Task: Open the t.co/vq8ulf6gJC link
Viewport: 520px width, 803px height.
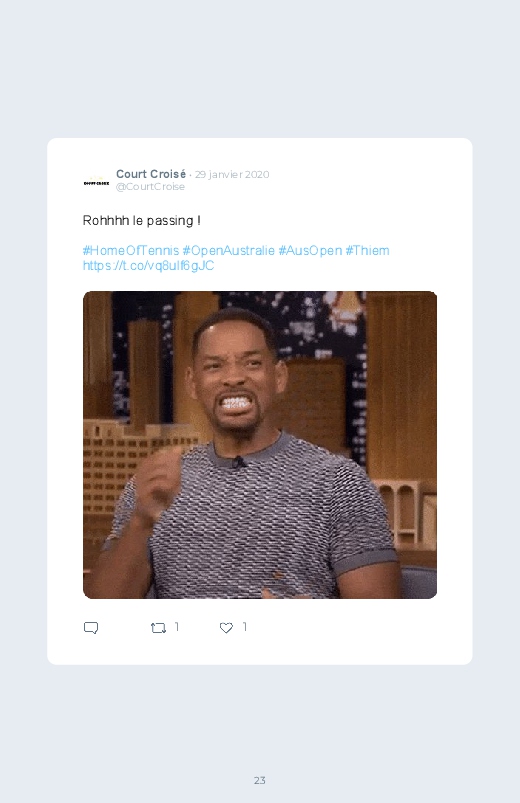Action: point(149,266)
